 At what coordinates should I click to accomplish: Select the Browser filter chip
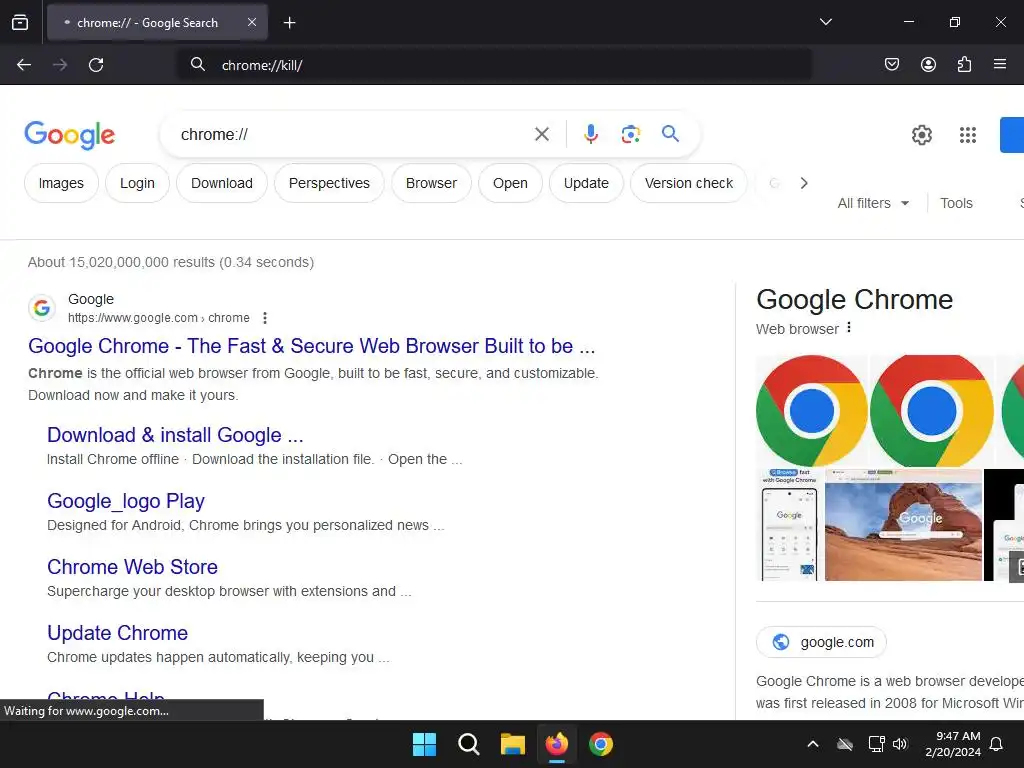tap(431, 184)
